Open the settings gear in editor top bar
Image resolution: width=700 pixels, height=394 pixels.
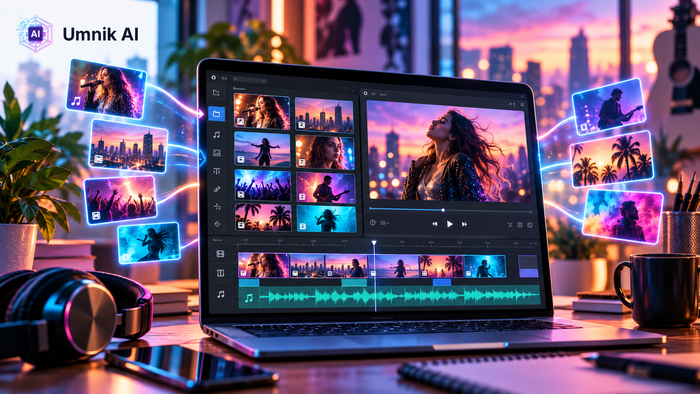[x=213, y=78]
